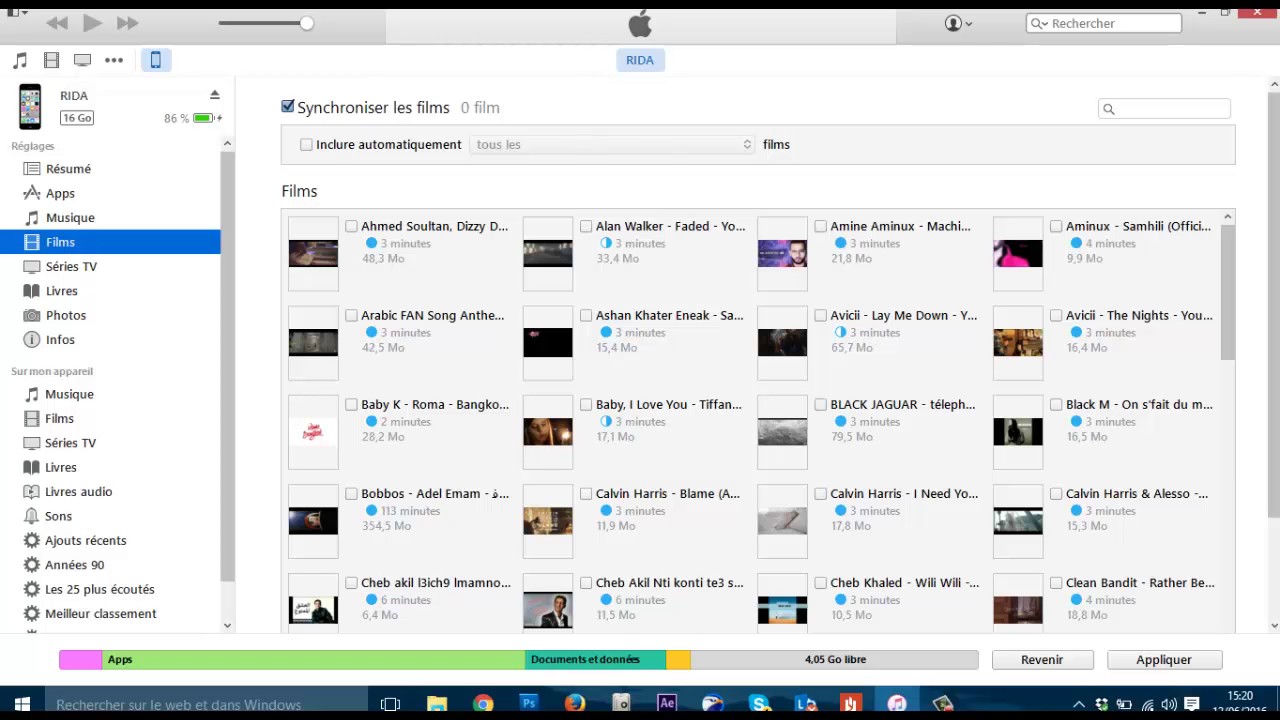Eject the RIDA device
Screen dimensions: 1280x720
[214, 95]
